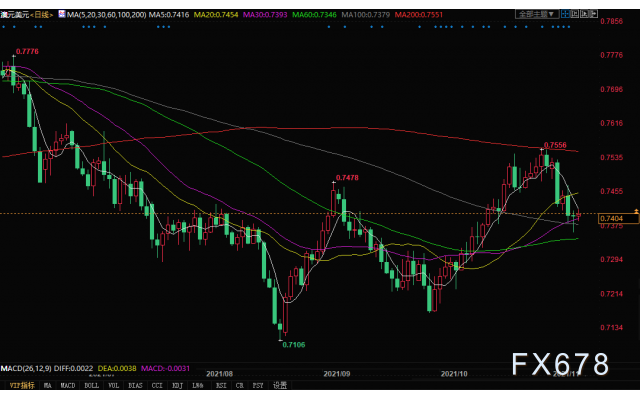
Task: Click the 0.7214 price axis label
Action: point(612,294)
